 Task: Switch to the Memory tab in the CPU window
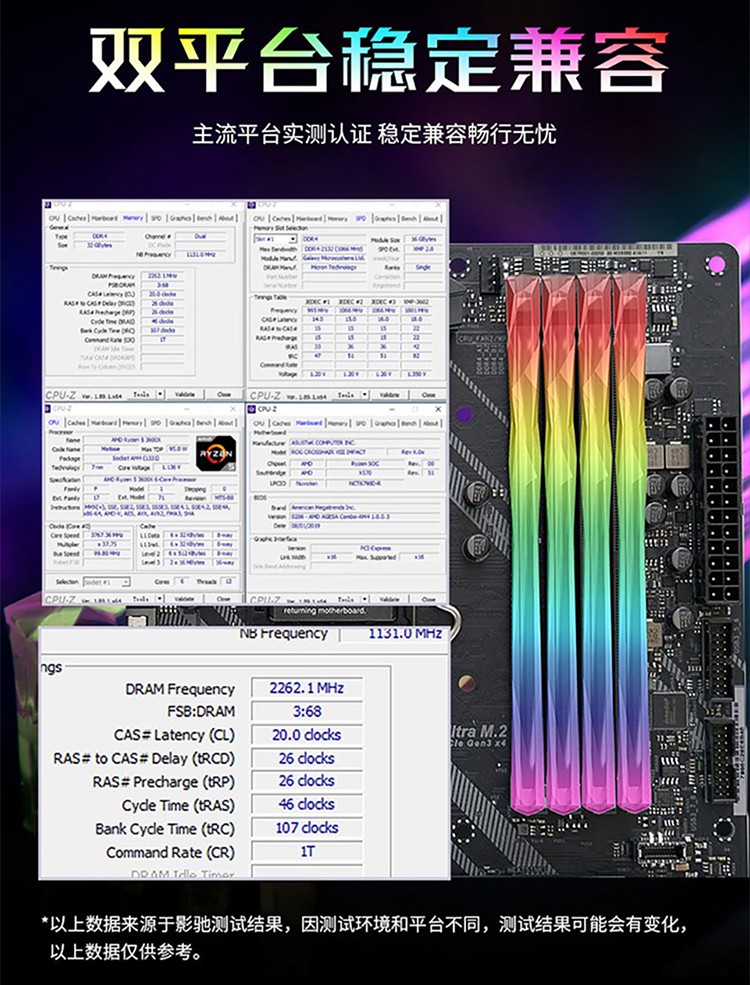pyautogui.click(x=133, y=423)
